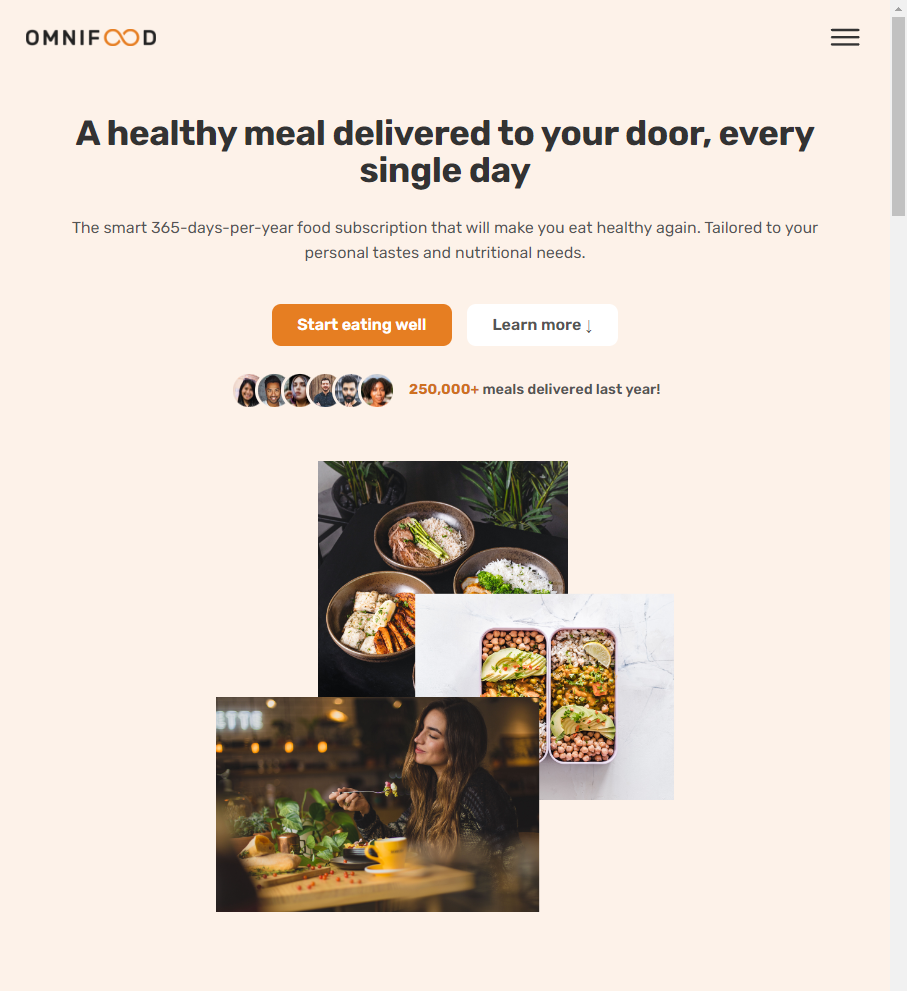
Task: Click the 250,000+ meals delivered text
Action: [535, 389]
